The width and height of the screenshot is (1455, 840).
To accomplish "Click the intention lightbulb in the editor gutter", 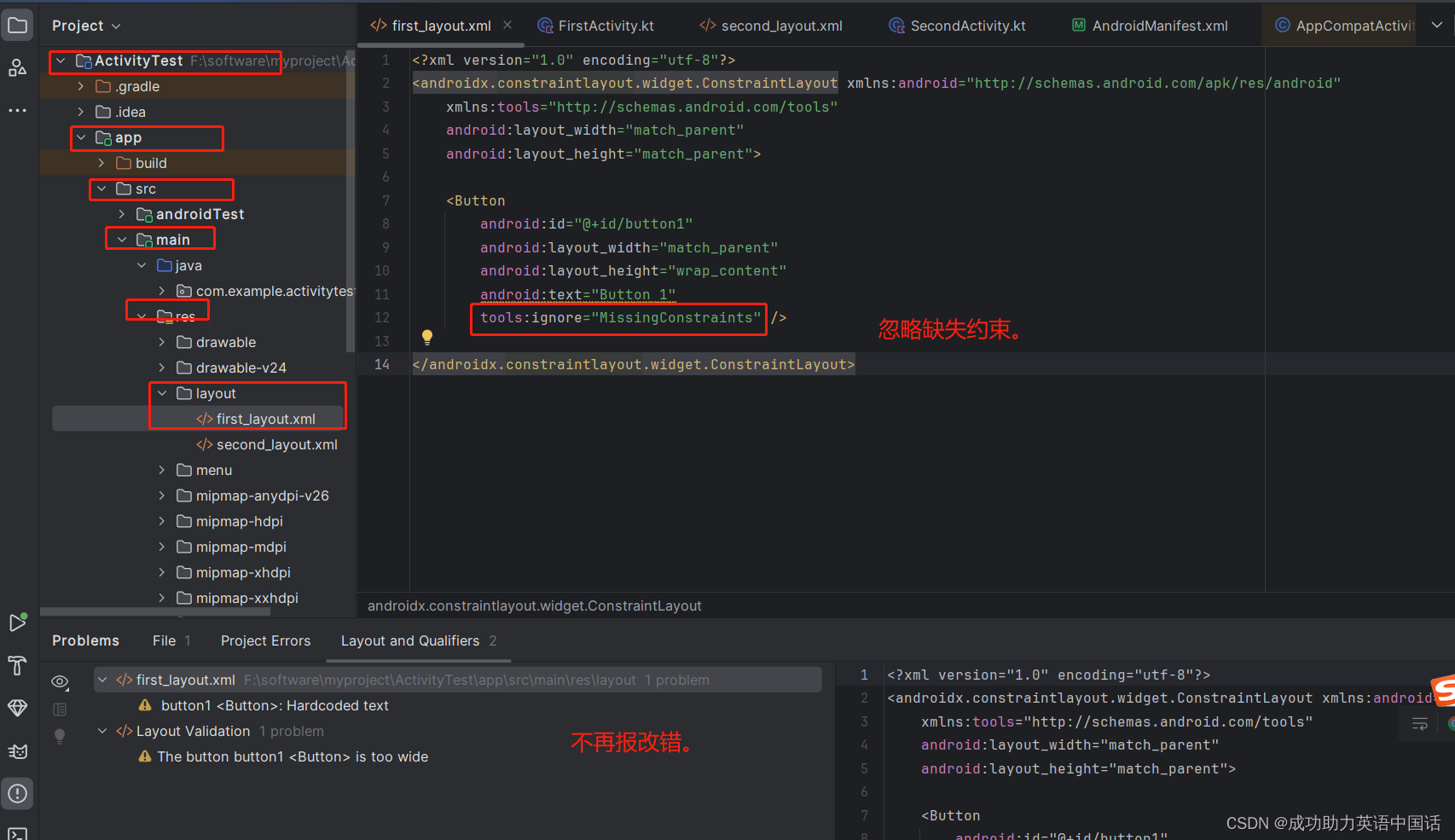I will (426, 337).
